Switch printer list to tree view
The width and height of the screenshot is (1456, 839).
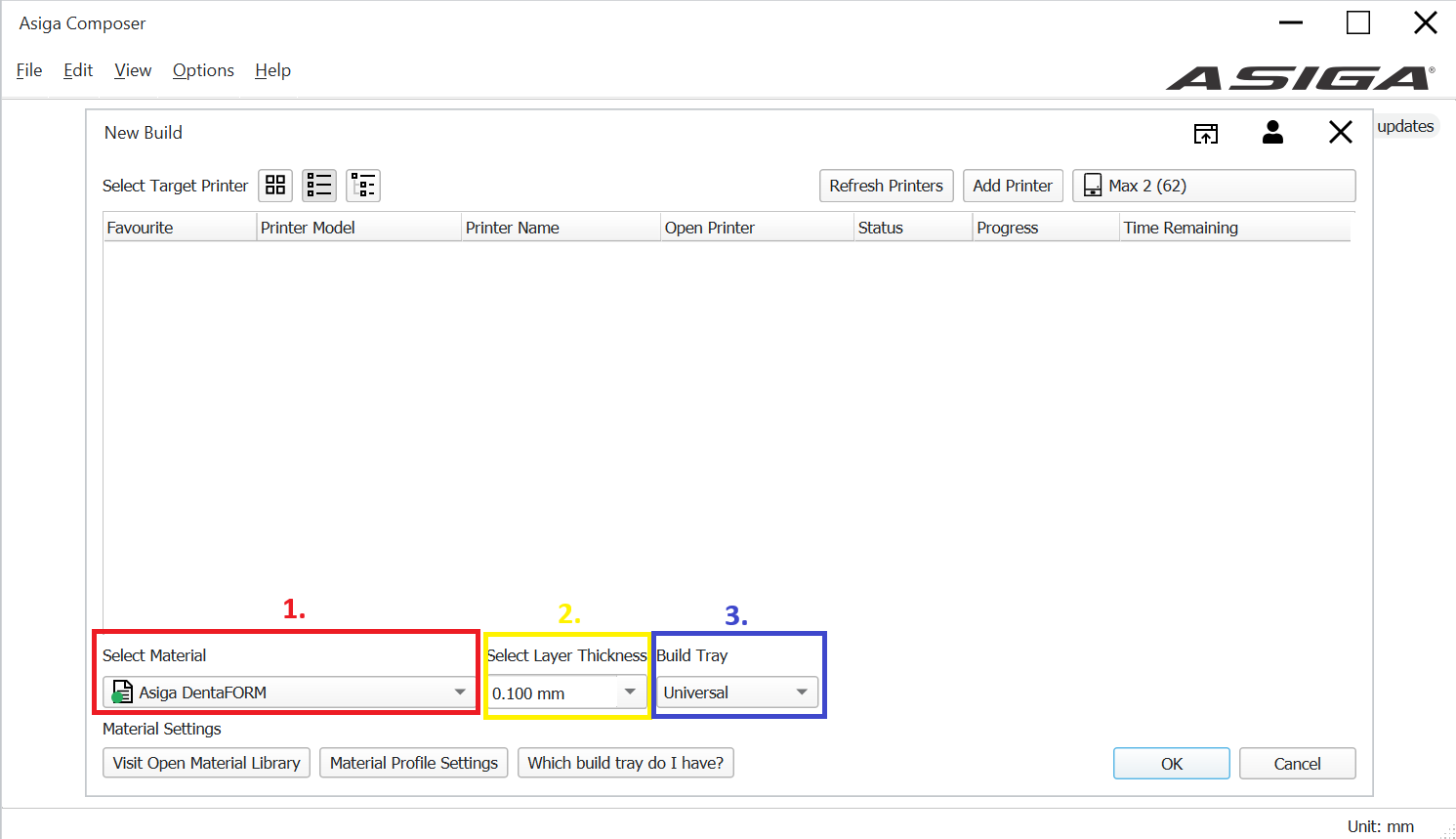363,186
